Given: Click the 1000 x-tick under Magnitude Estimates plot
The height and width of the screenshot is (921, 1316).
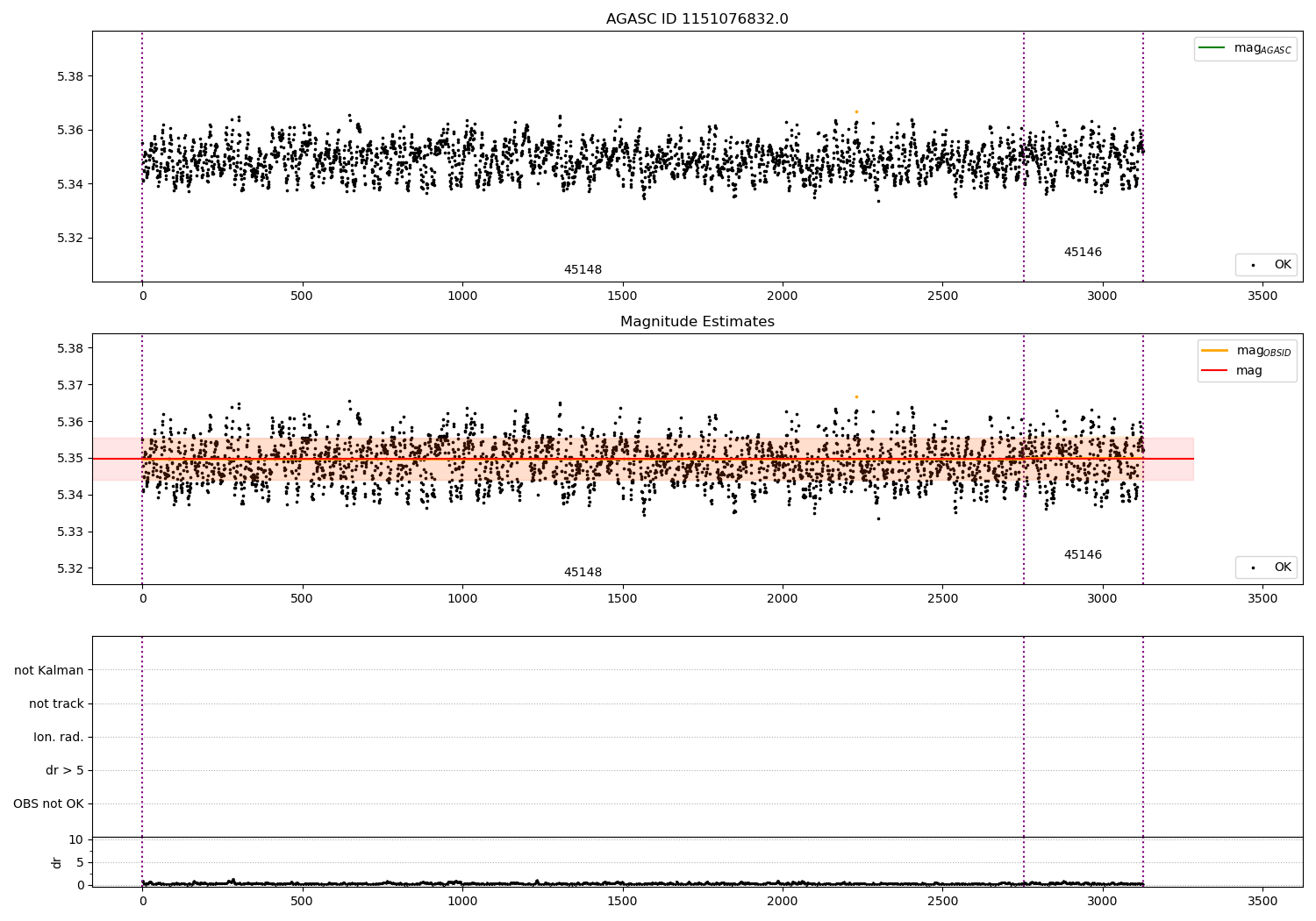Looking at the screenshot, I should click(462, 599).
